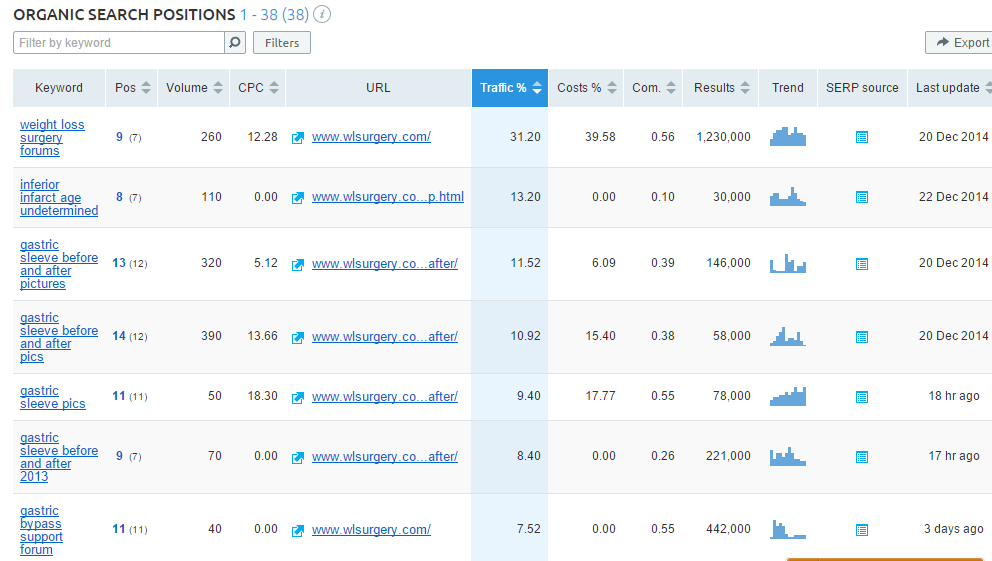Select traffic value 31.20
The width and height of the screenshot is (992, 561).
[525, 137]
